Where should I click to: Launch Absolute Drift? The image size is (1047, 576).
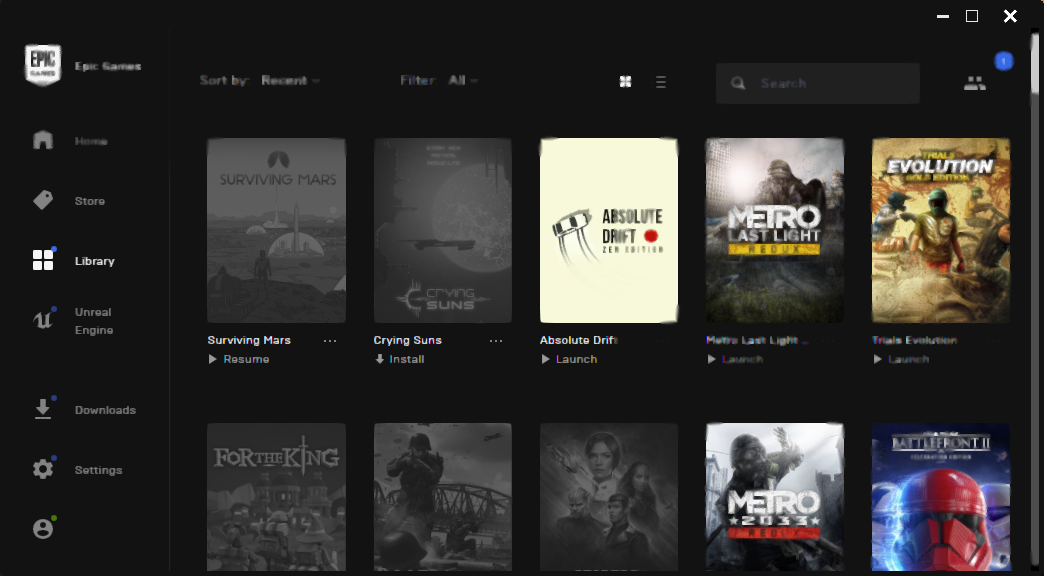point(569,359)
